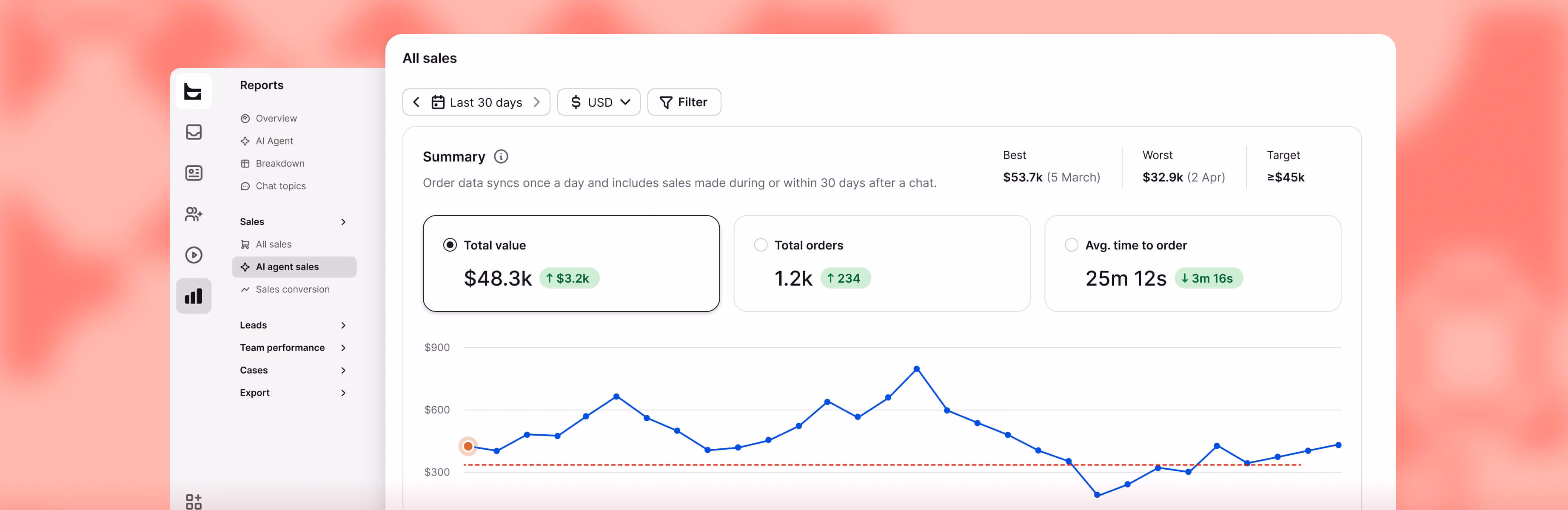Open the AI agent sales item
The image size is (1568, 510).
(294, 267)
